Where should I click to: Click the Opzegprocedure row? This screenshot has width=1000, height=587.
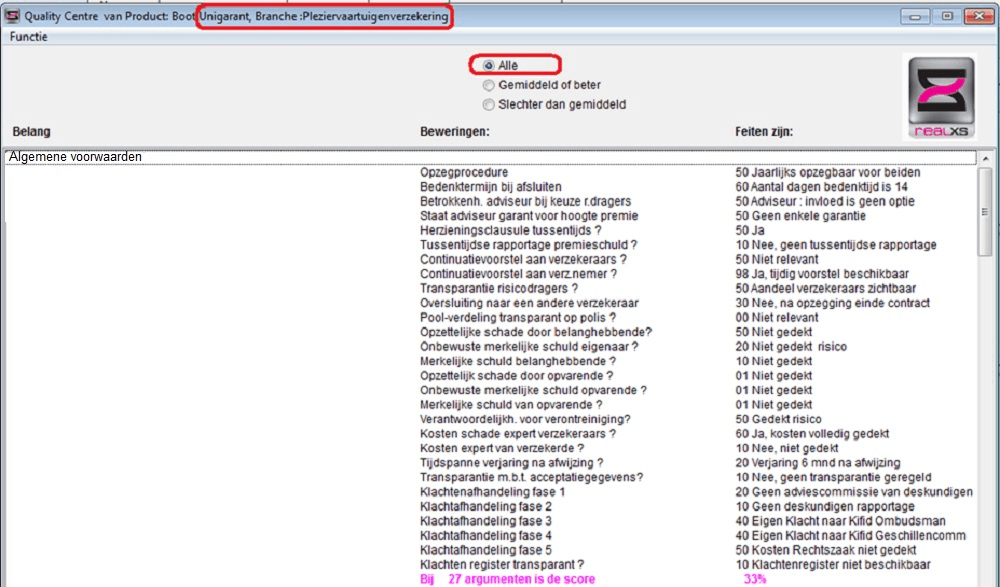point(464,172)
